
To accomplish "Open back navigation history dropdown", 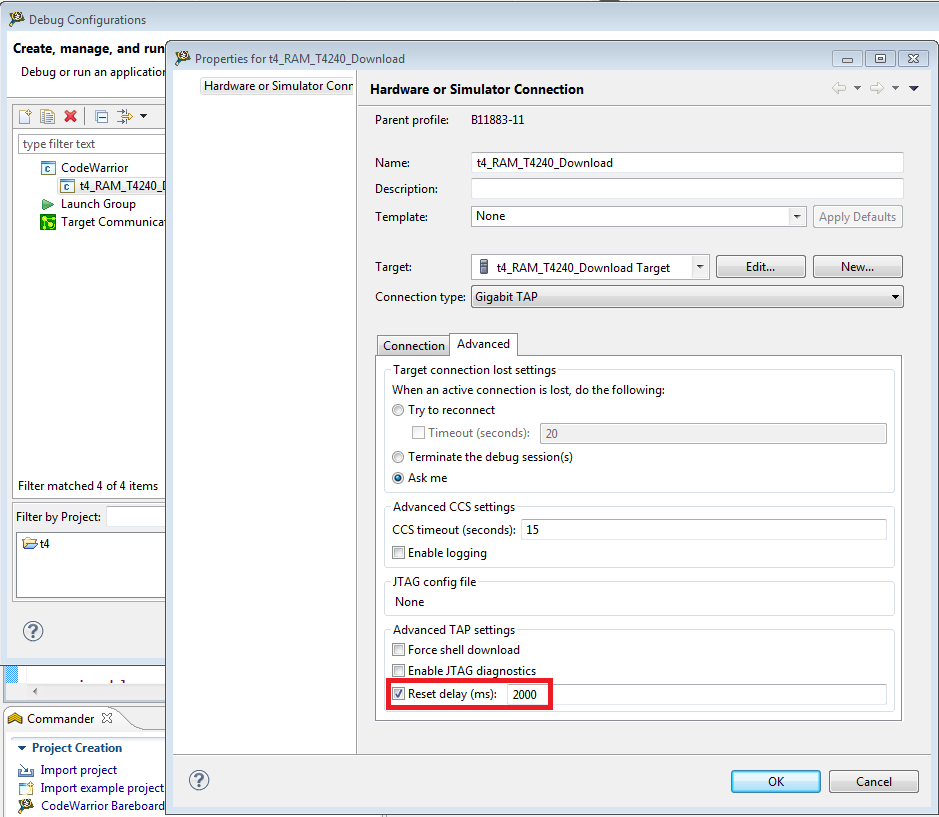I will [858, 88].
